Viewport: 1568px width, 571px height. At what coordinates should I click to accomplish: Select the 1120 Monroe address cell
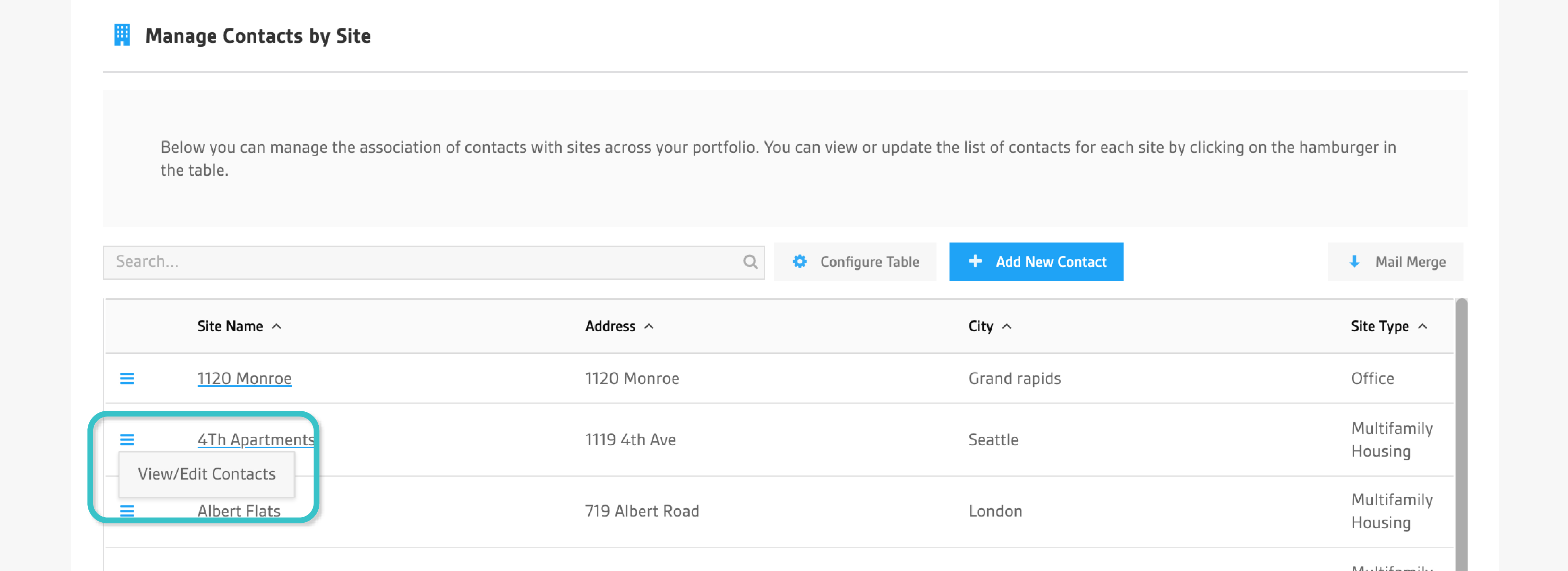click(x=632, y=378)
